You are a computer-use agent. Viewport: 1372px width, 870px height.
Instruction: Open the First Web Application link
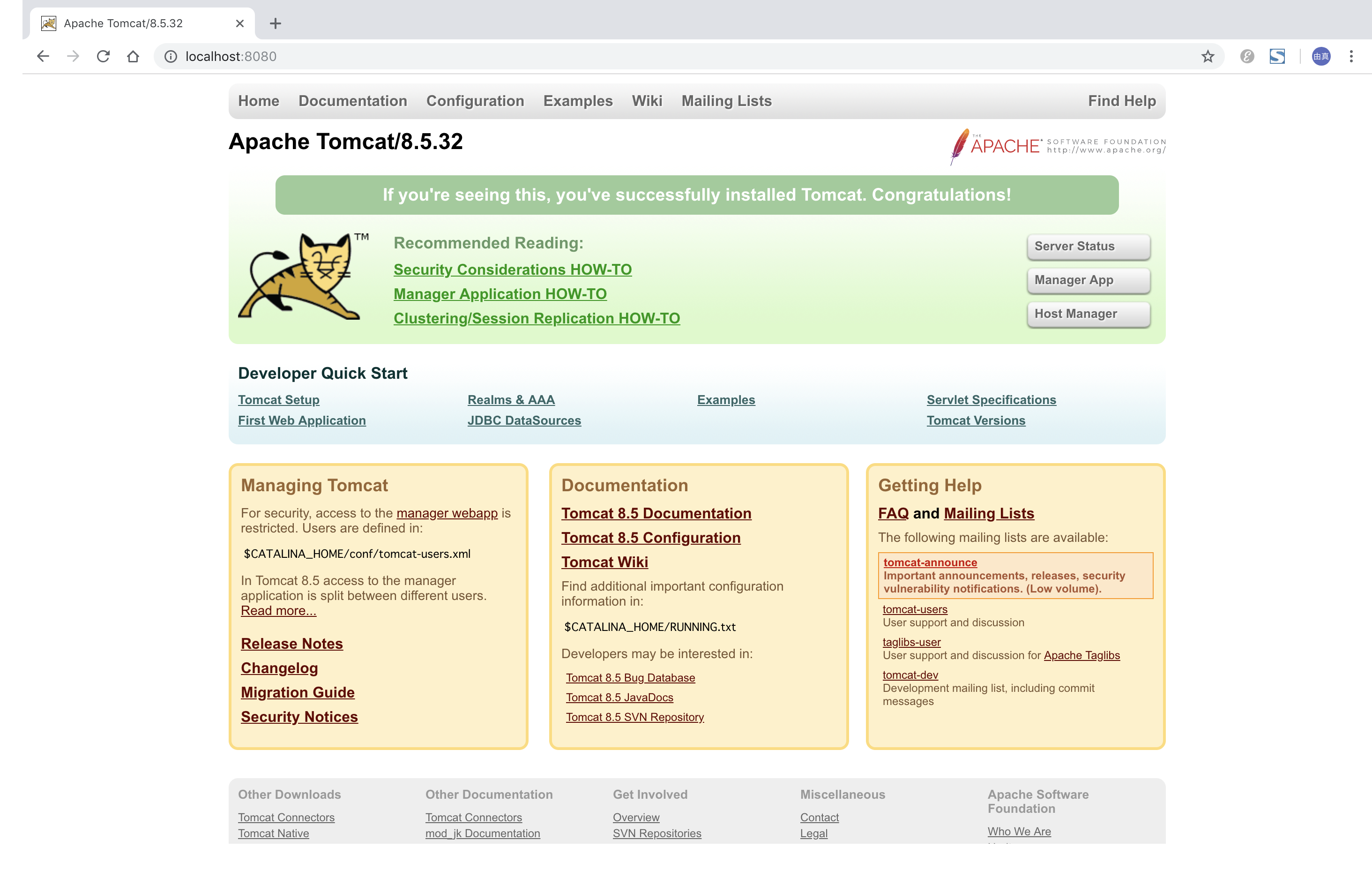[302, 420]
